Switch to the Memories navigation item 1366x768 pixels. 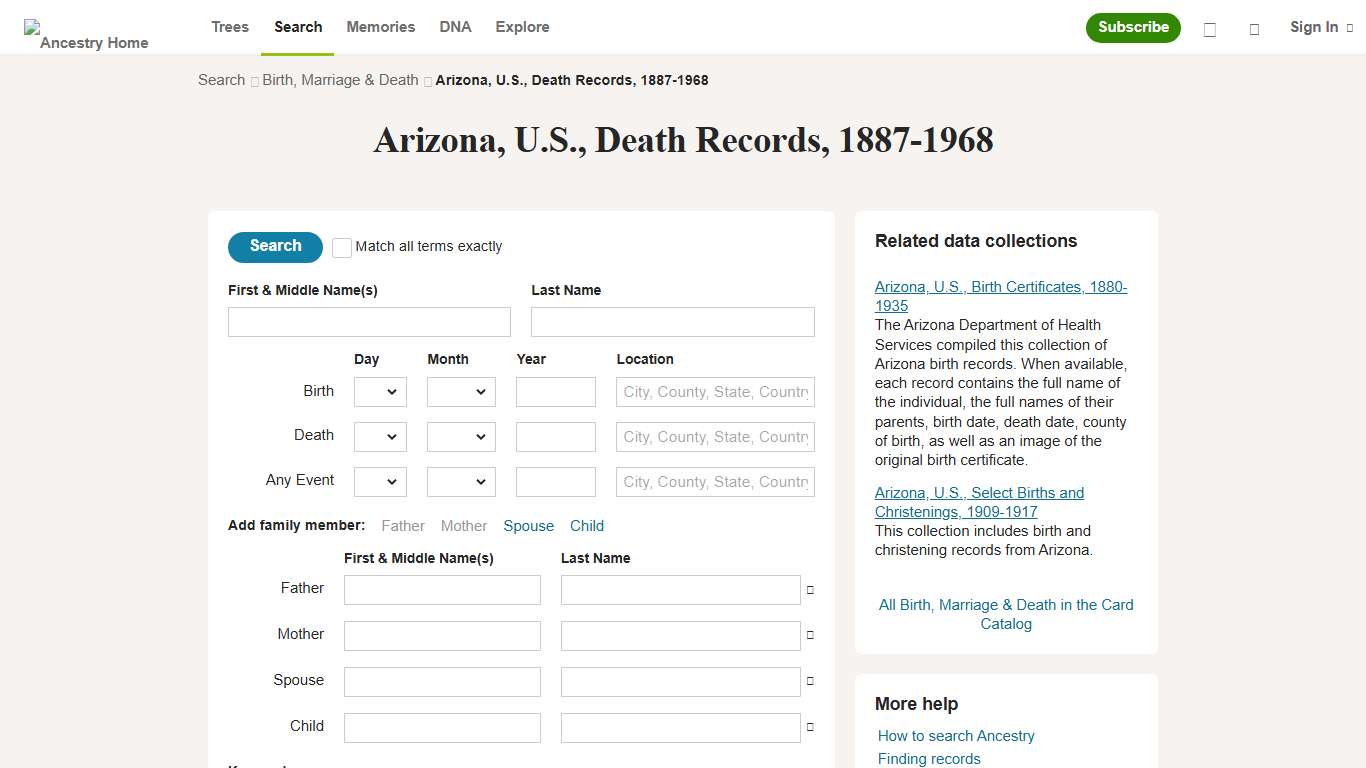pos(380,27)
